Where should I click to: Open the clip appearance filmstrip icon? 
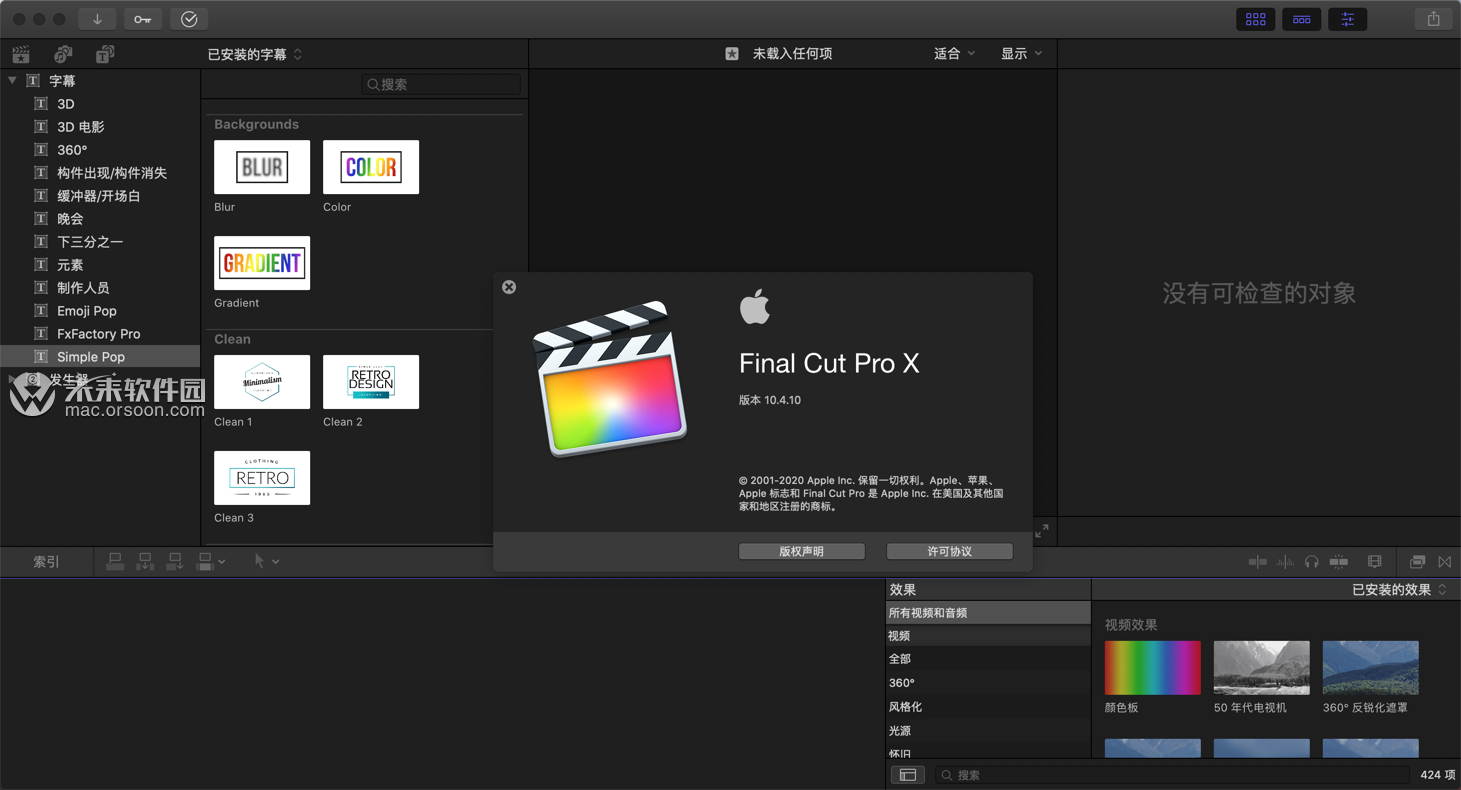(1375, 562)
